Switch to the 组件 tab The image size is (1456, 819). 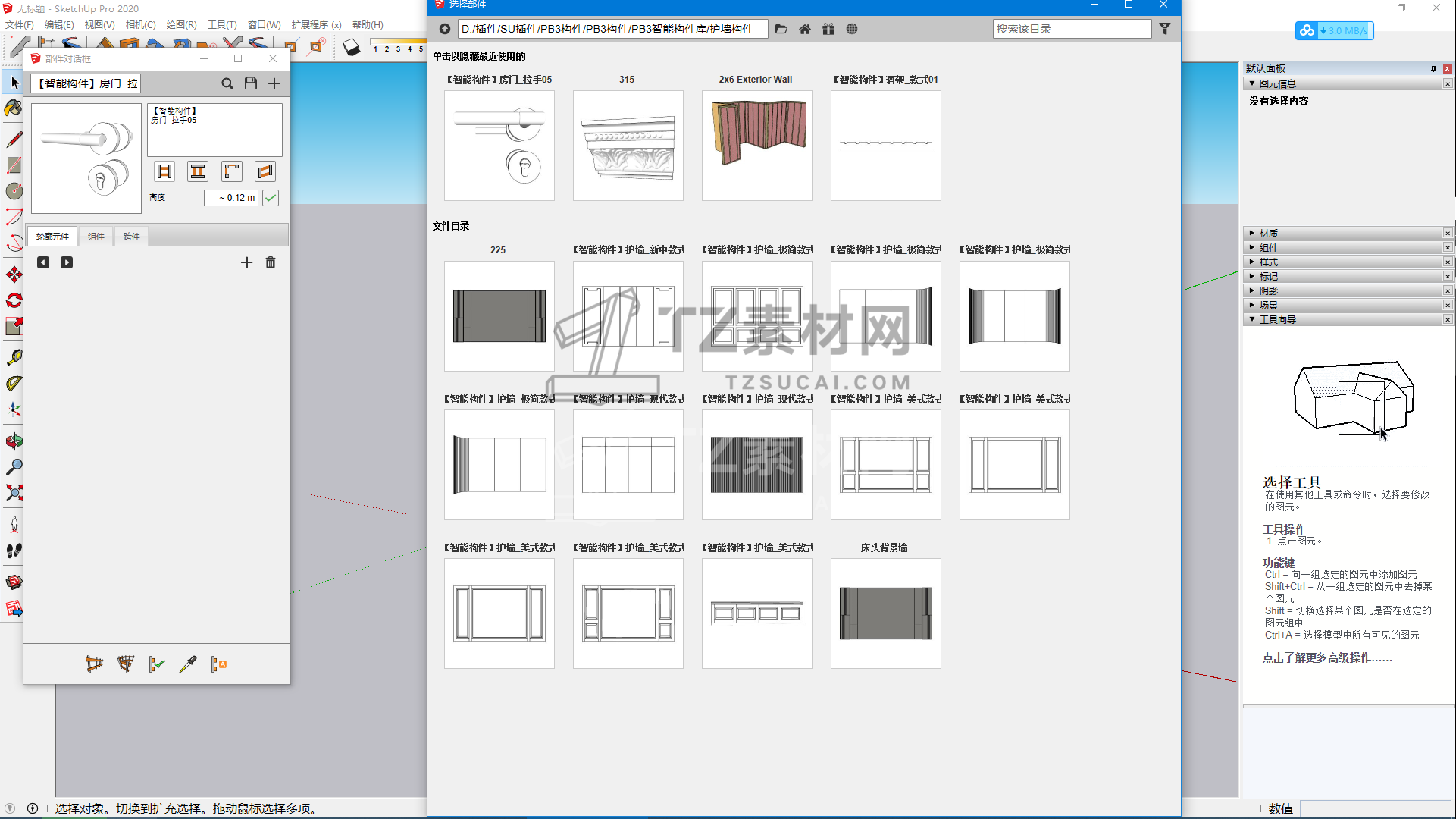click(96, 237)
